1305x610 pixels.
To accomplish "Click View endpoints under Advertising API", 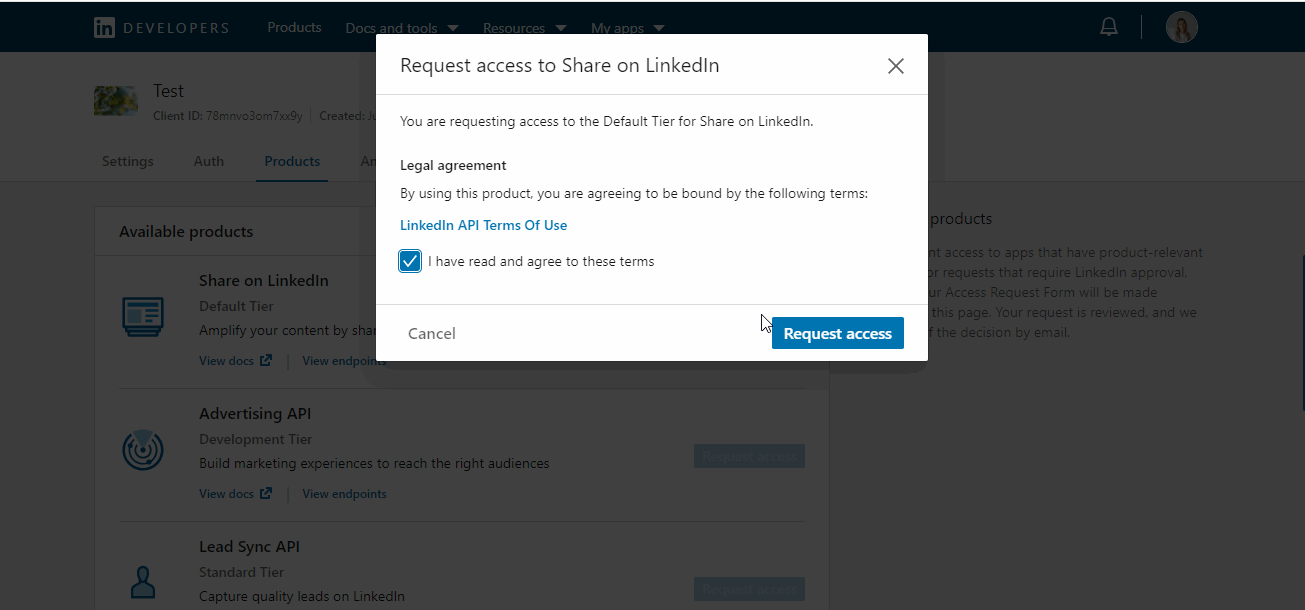I will coord(344,493).
